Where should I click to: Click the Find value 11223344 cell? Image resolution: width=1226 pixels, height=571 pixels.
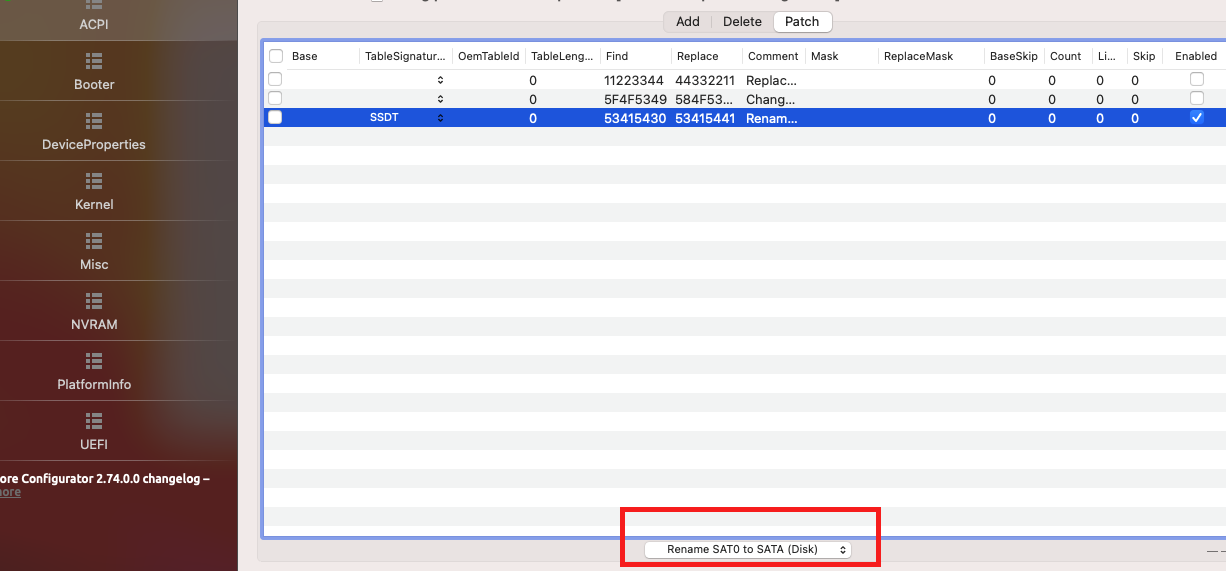click(634, 80)
